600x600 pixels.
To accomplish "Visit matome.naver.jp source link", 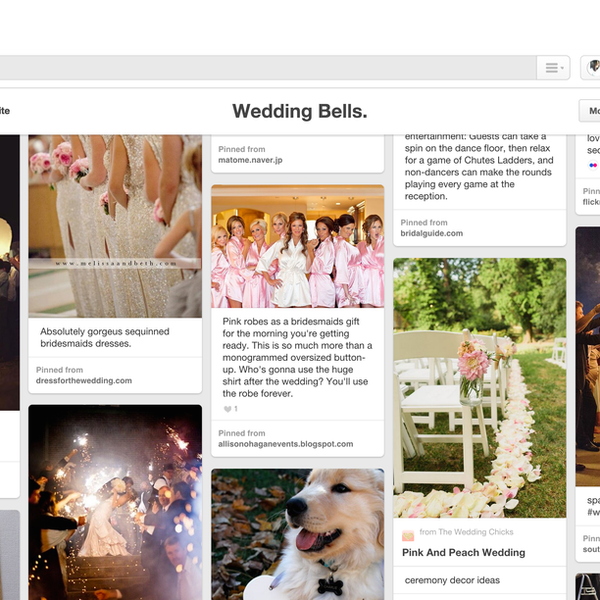I will pyautogui.click(x=250, y=160).
